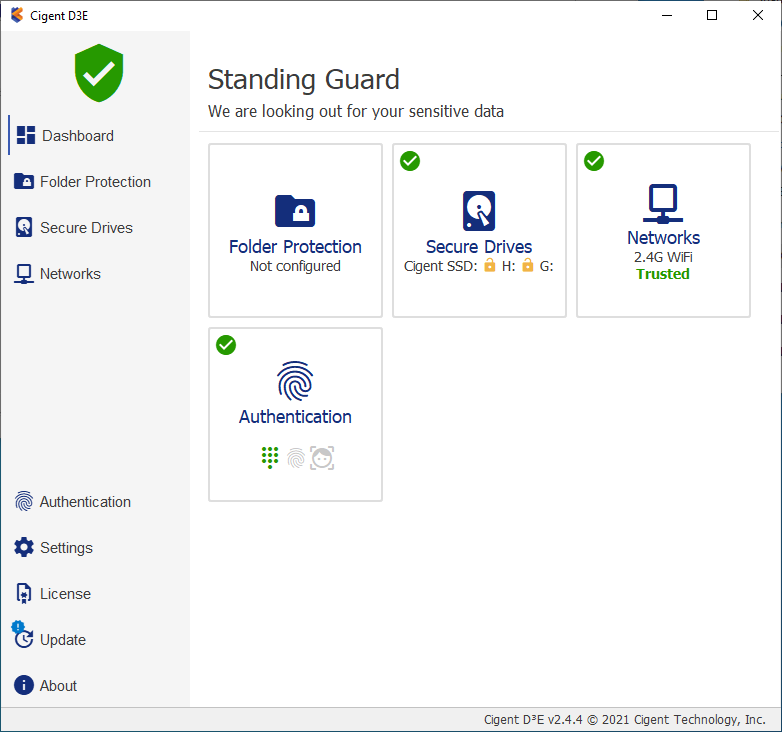
Task: Click the green checkmark on Authentication tile
Action: pyautogui.click(x=226, y=345)
